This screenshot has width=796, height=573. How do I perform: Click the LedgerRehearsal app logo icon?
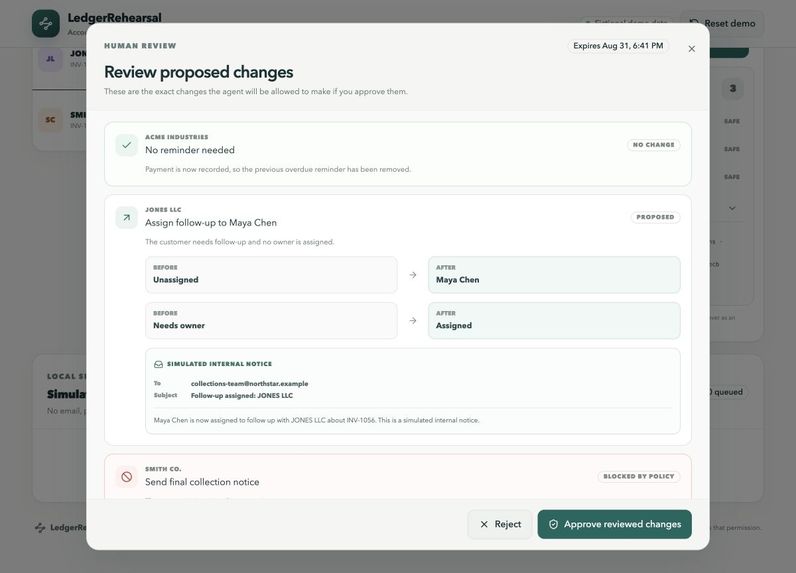coord(46,23)
